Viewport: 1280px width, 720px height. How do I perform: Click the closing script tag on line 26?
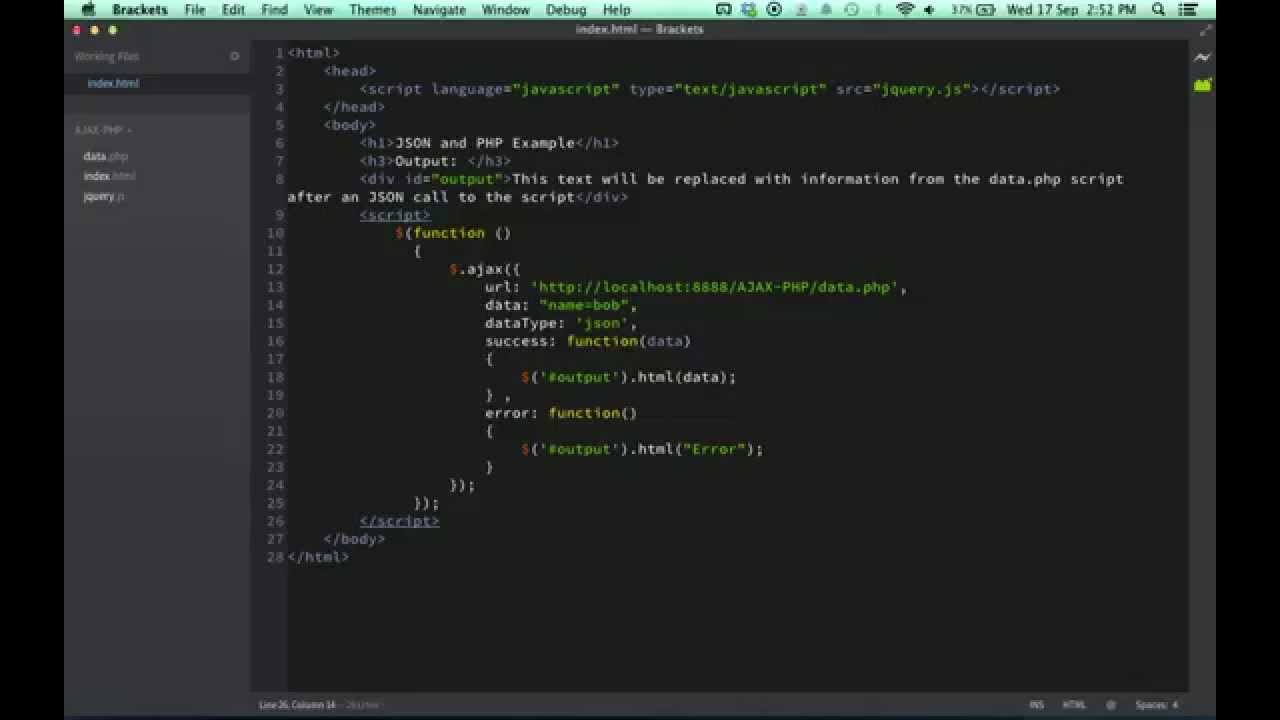click(399, 521)
